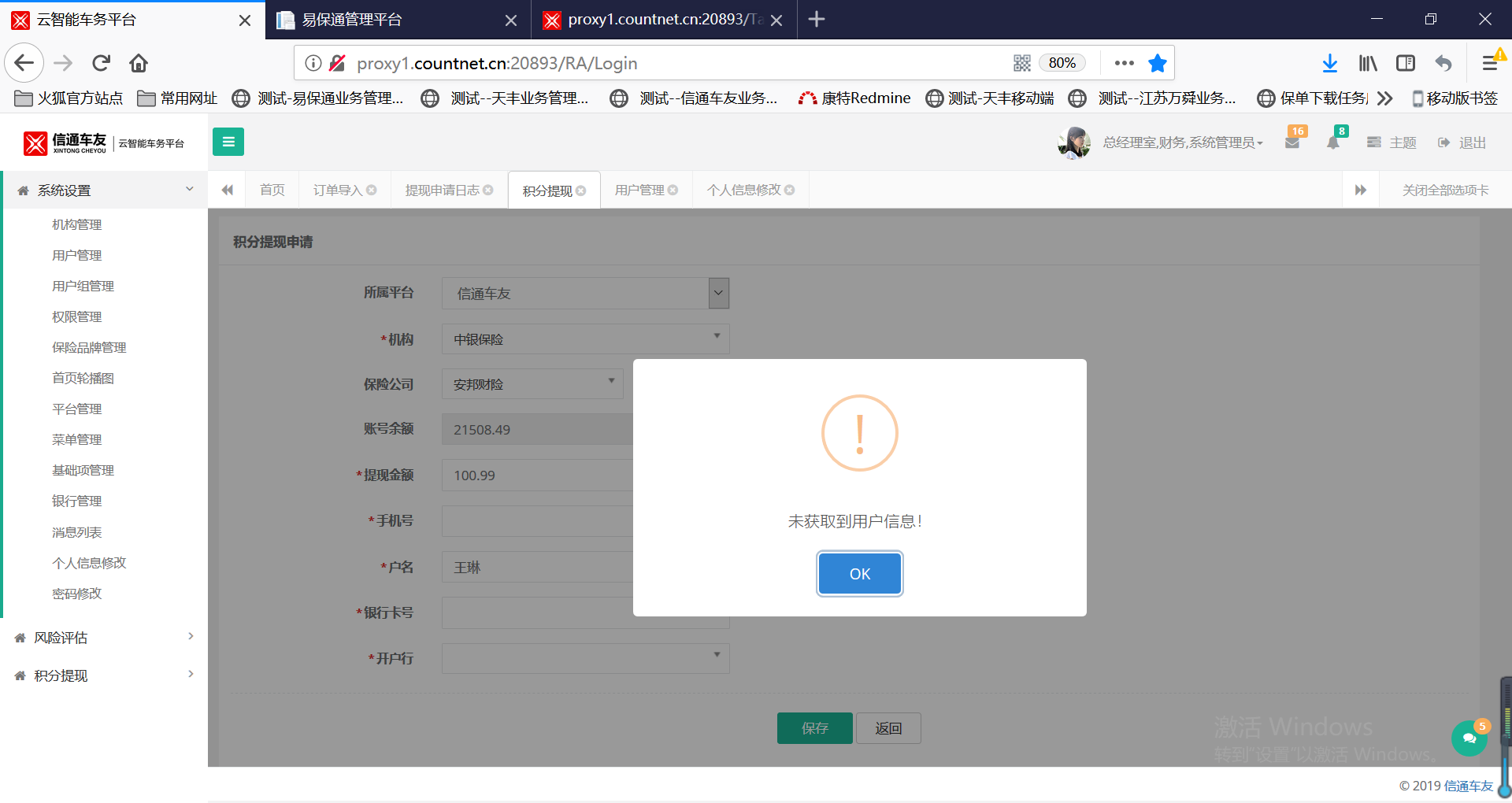Open 密码修改 in the sidebar

tap(77, 594)
